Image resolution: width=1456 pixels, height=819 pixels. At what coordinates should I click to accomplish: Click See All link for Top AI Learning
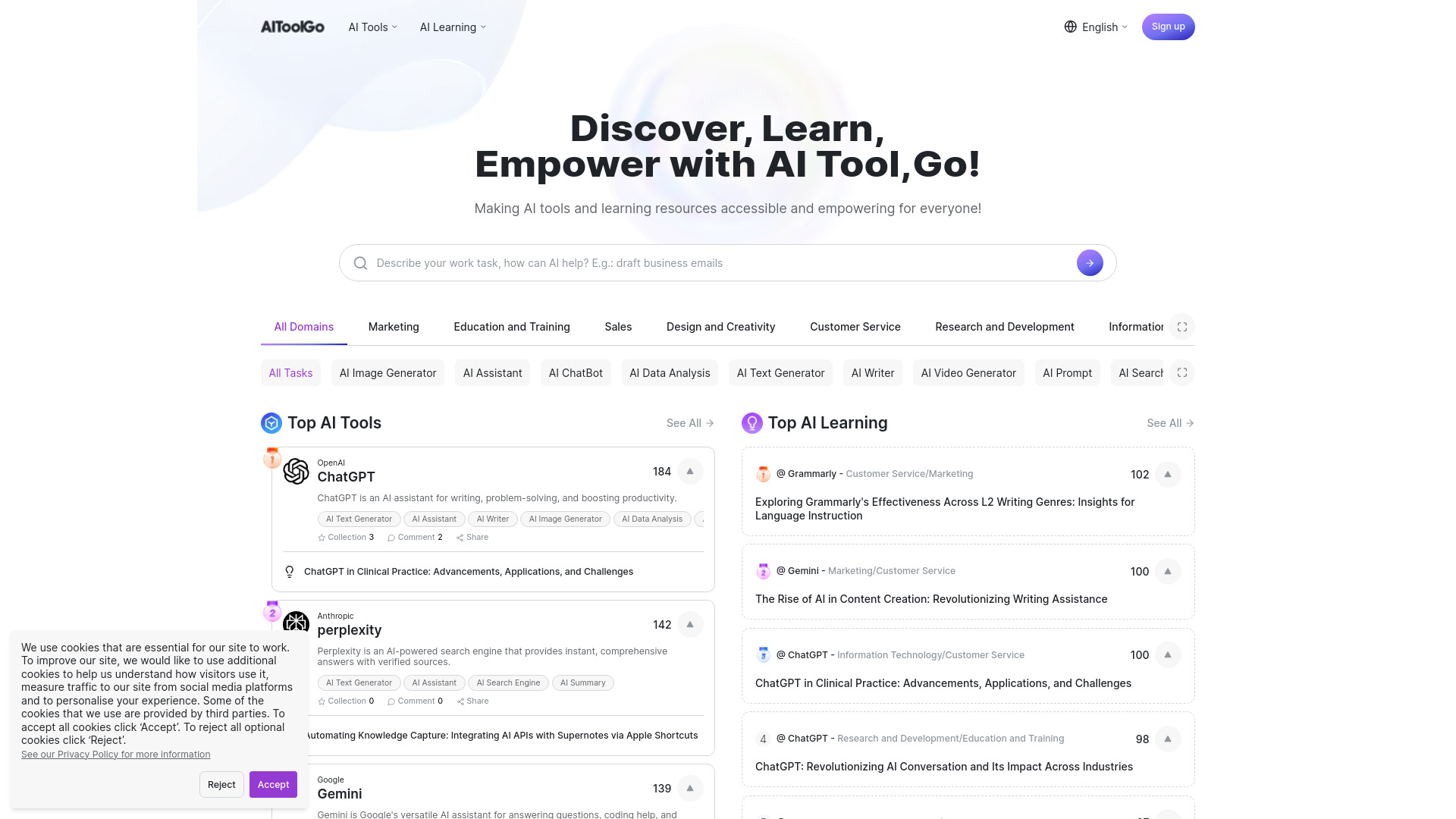[x=1165, y=422]
